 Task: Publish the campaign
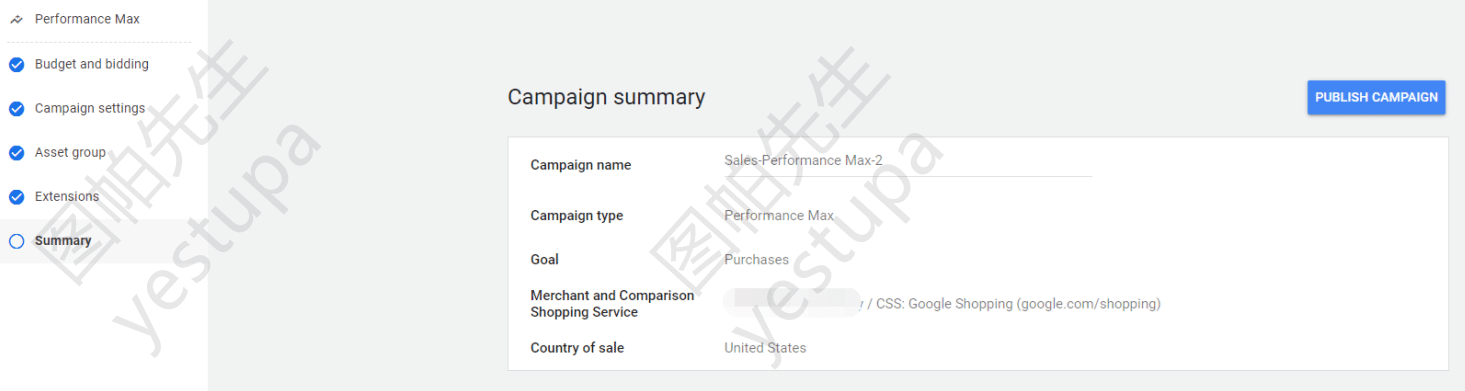(x=1376, y=97)
